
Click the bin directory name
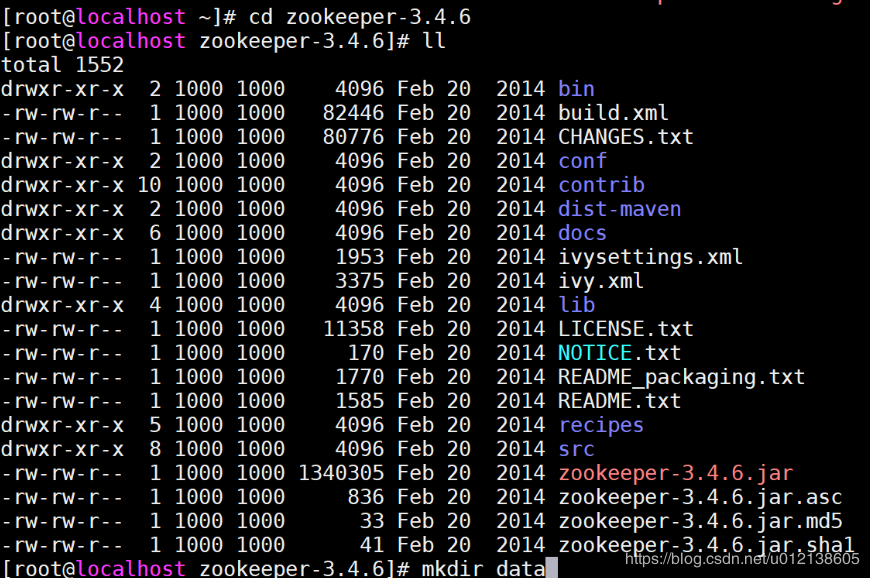point(576,89)
